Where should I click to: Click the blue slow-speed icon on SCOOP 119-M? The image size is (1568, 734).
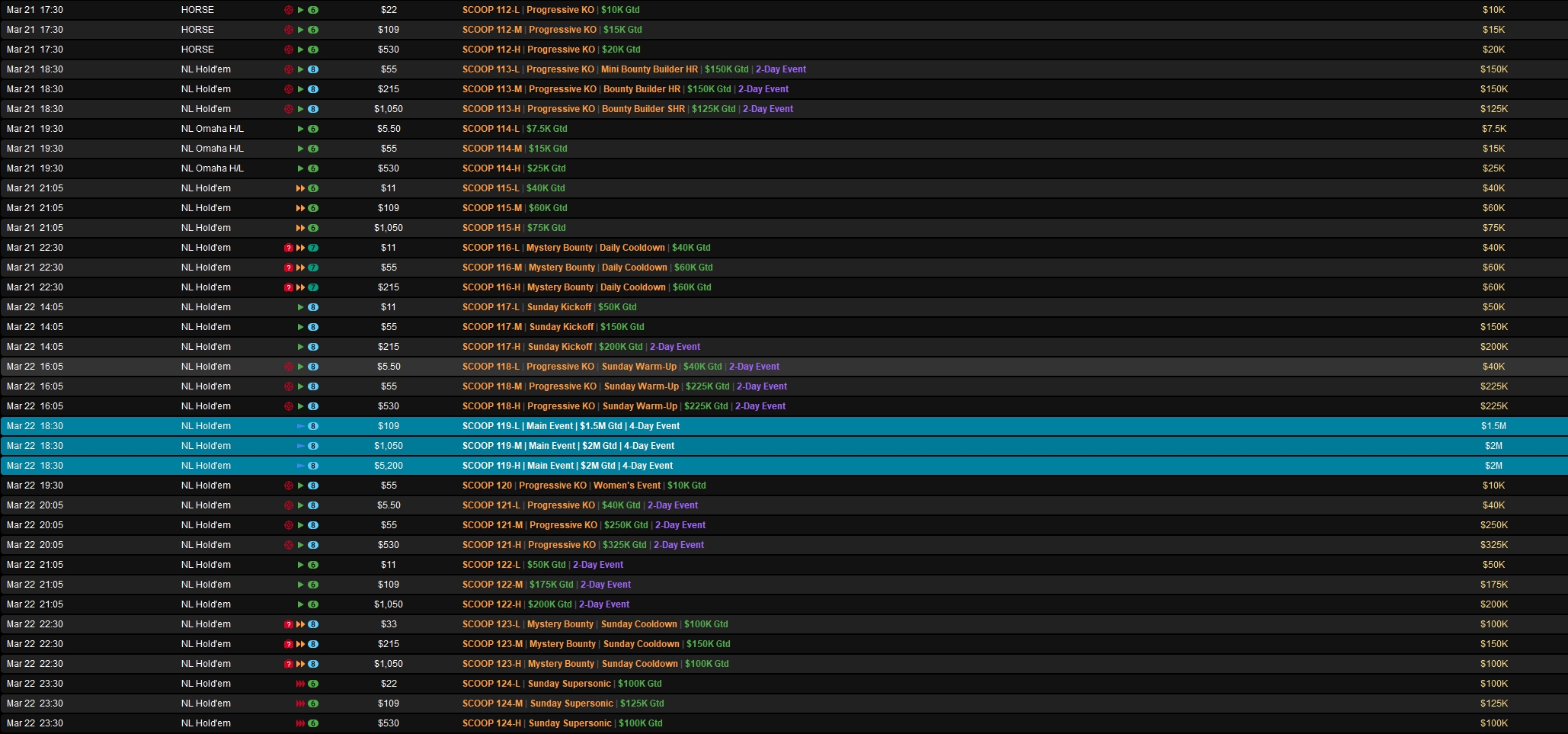300,446
